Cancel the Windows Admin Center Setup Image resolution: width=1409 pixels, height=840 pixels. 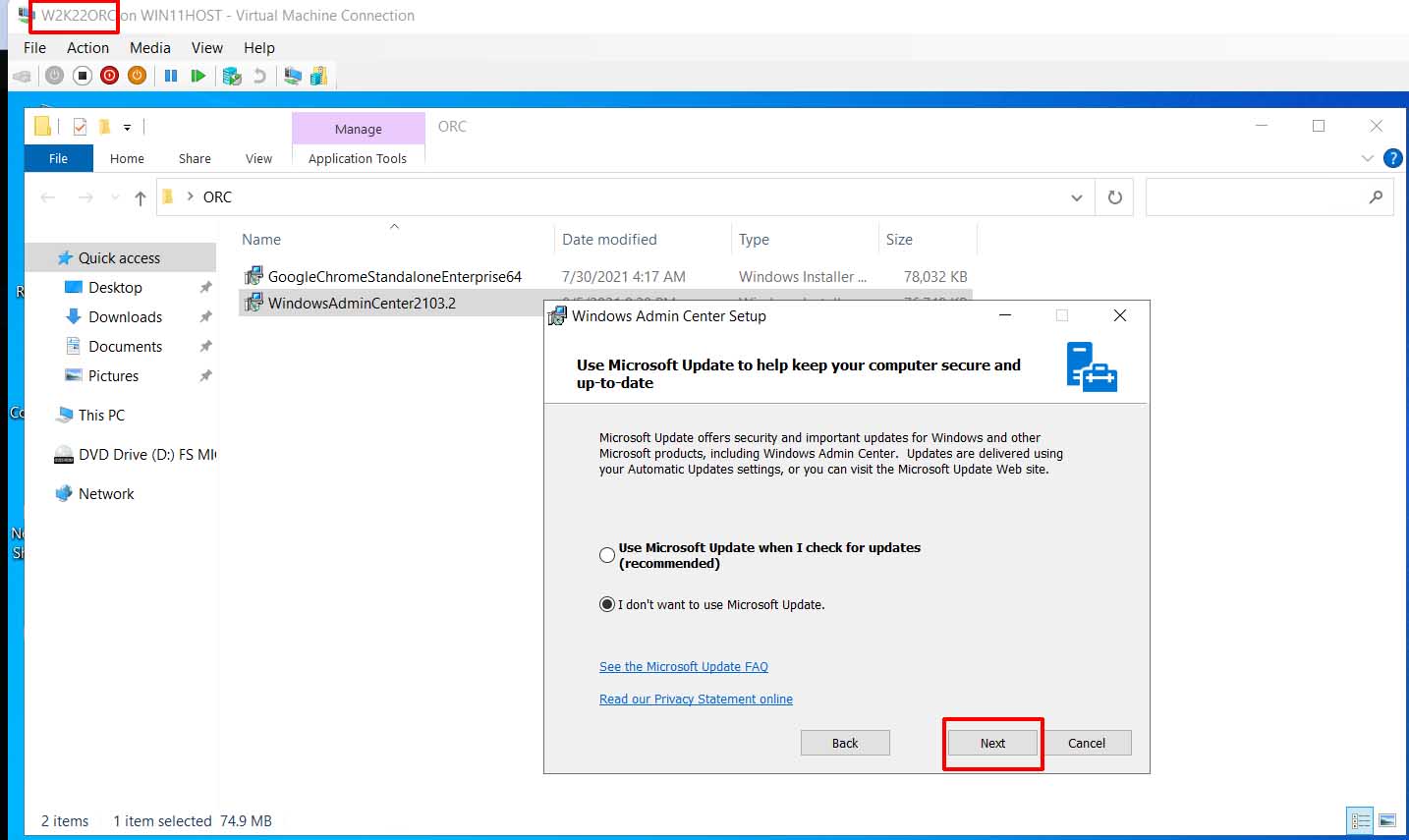(1087, 743)
